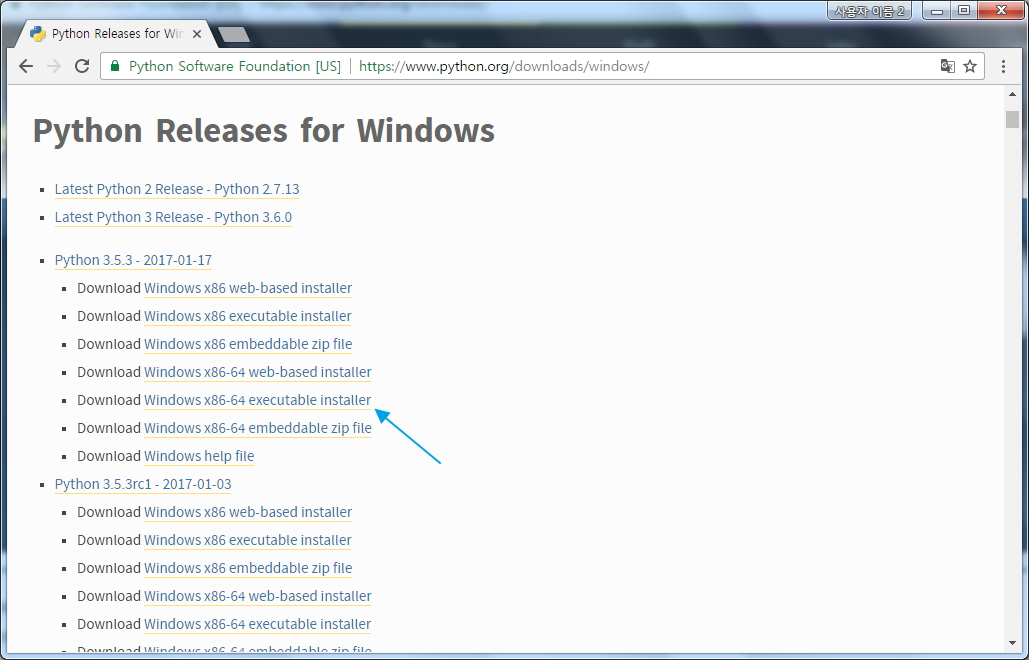1029x660 pixels.
Task: Download 3.5.3 Windows x86-64 web-based installer
Action: tap(258, 372)
